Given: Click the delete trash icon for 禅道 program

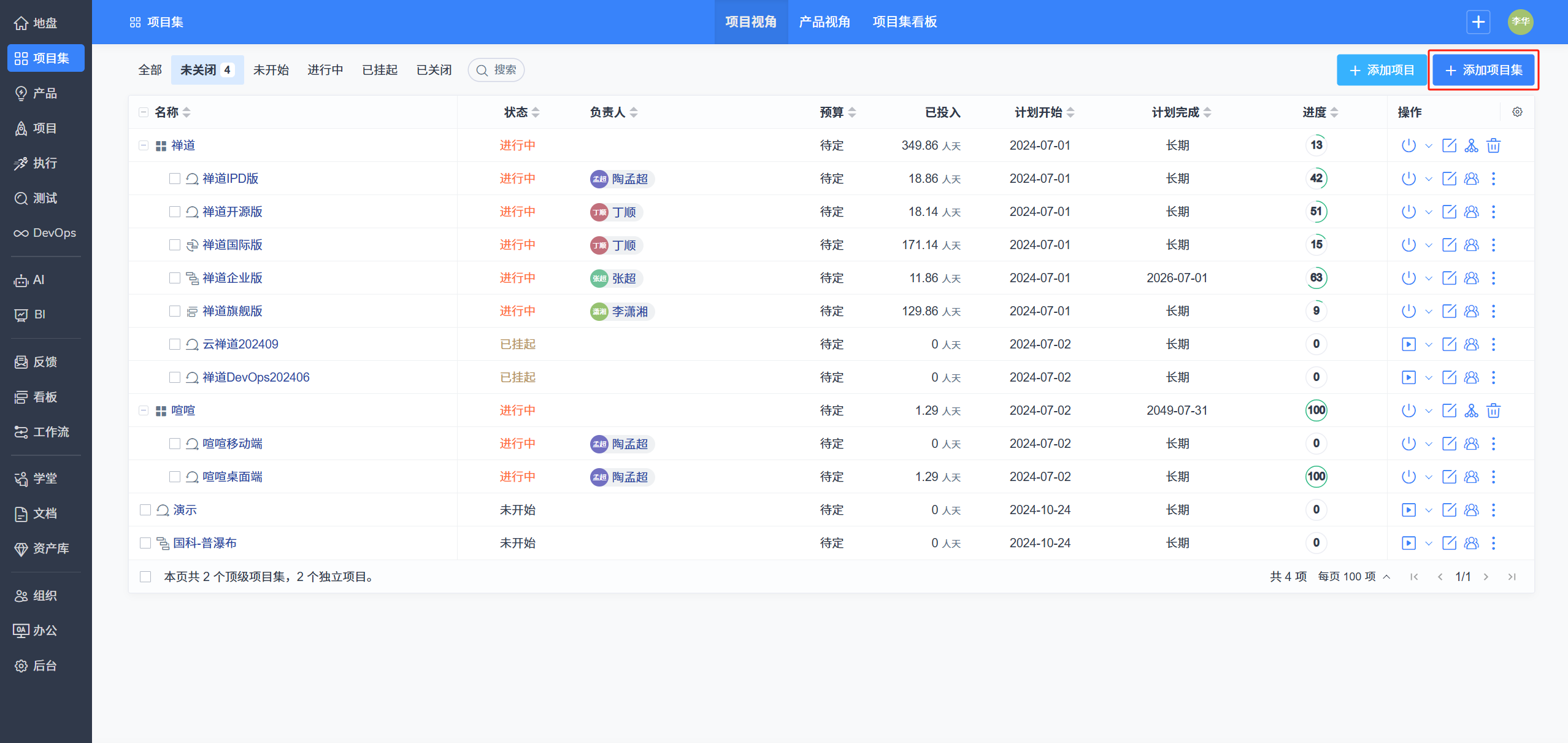Looking at the screenshot, I should [1493, 145].
